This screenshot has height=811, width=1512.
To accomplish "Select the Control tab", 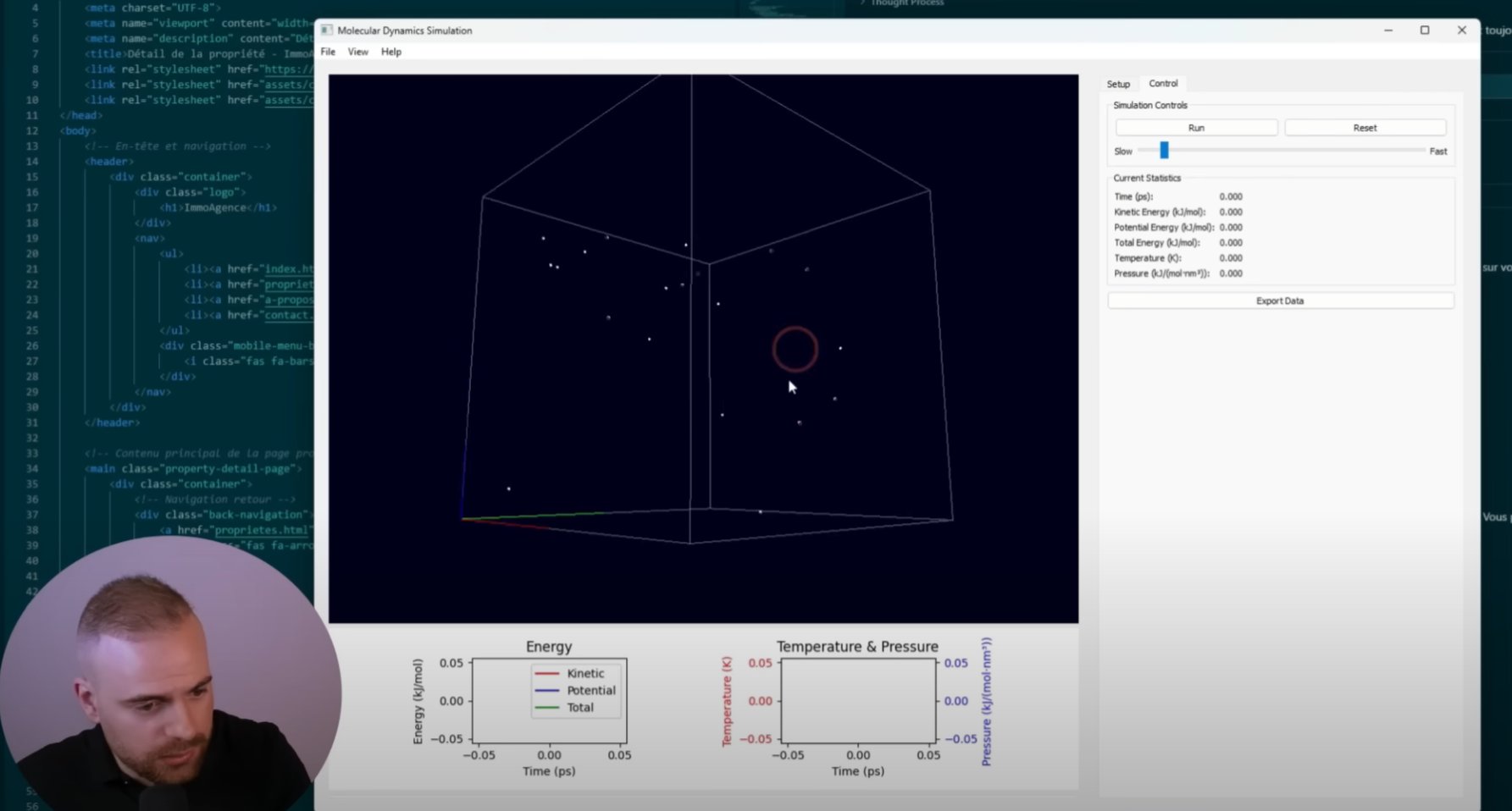I will 1163,83.
